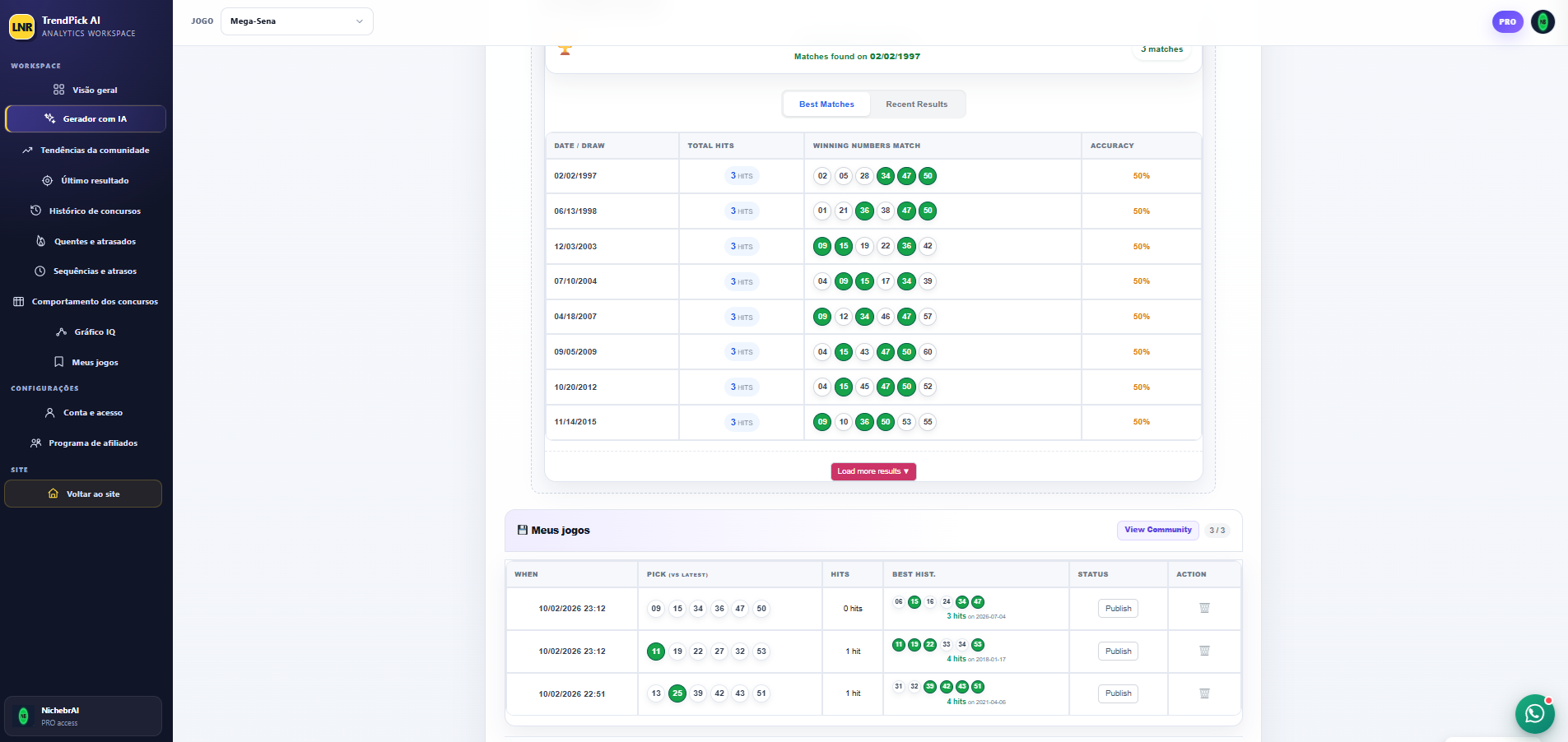1568x742 pixels.
Task: Select the 02/02/1997 draw date
Action: click(575, 176)
